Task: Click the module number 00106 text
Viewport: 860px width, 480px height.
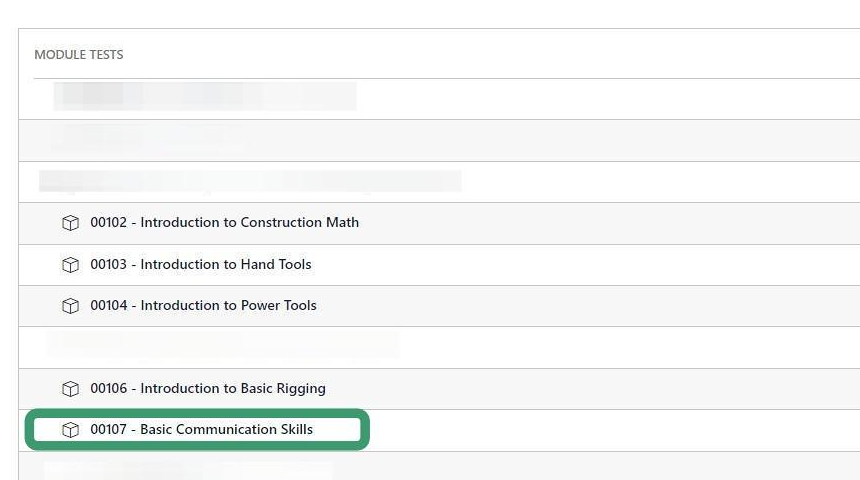Action: (x=109, y=389)
